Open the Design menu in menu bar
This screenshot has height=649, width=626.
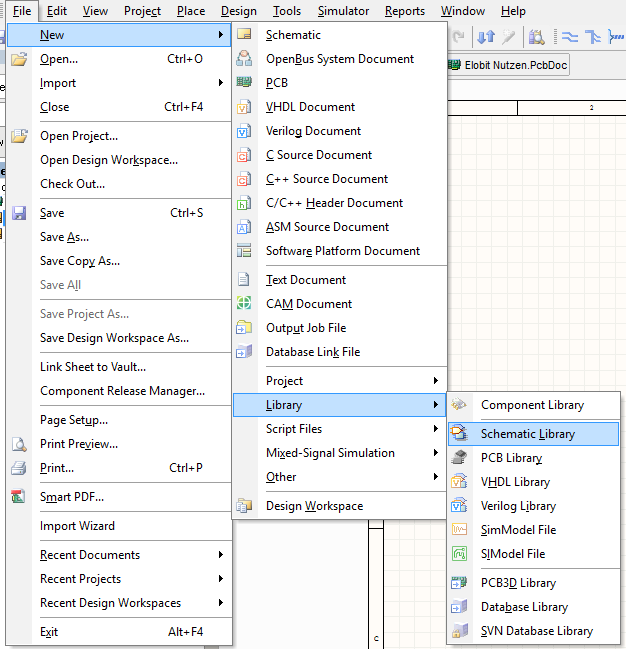click(238, 11)
